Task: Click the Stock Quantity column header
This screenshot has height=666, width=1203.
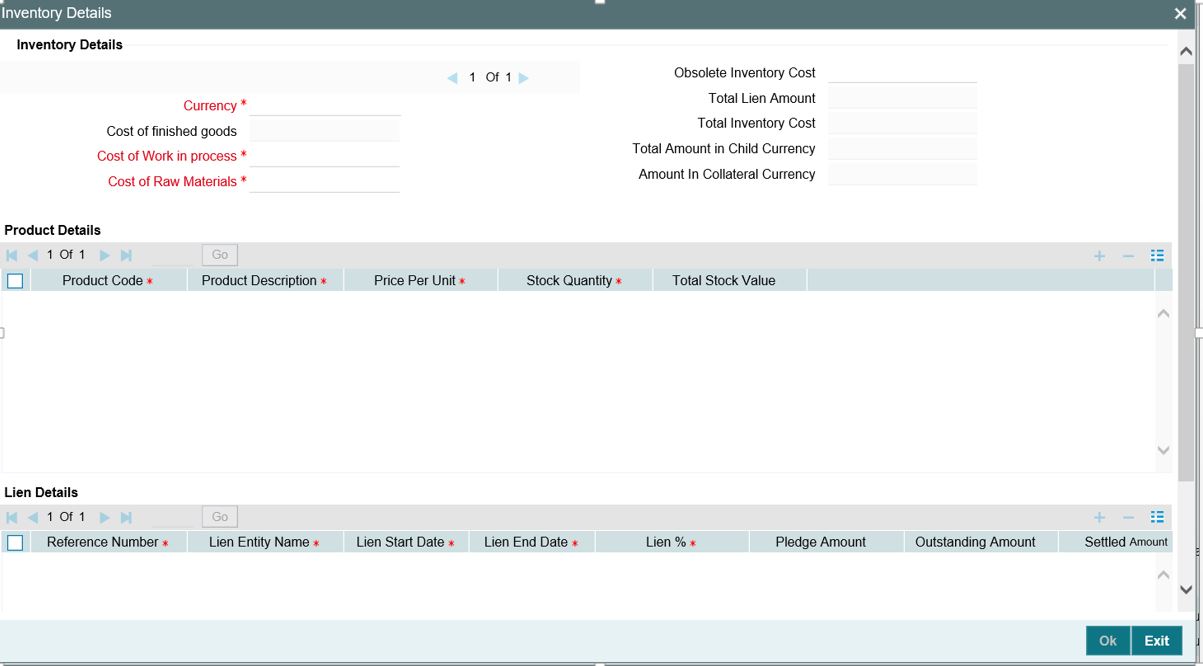Action: coord(575,281)
